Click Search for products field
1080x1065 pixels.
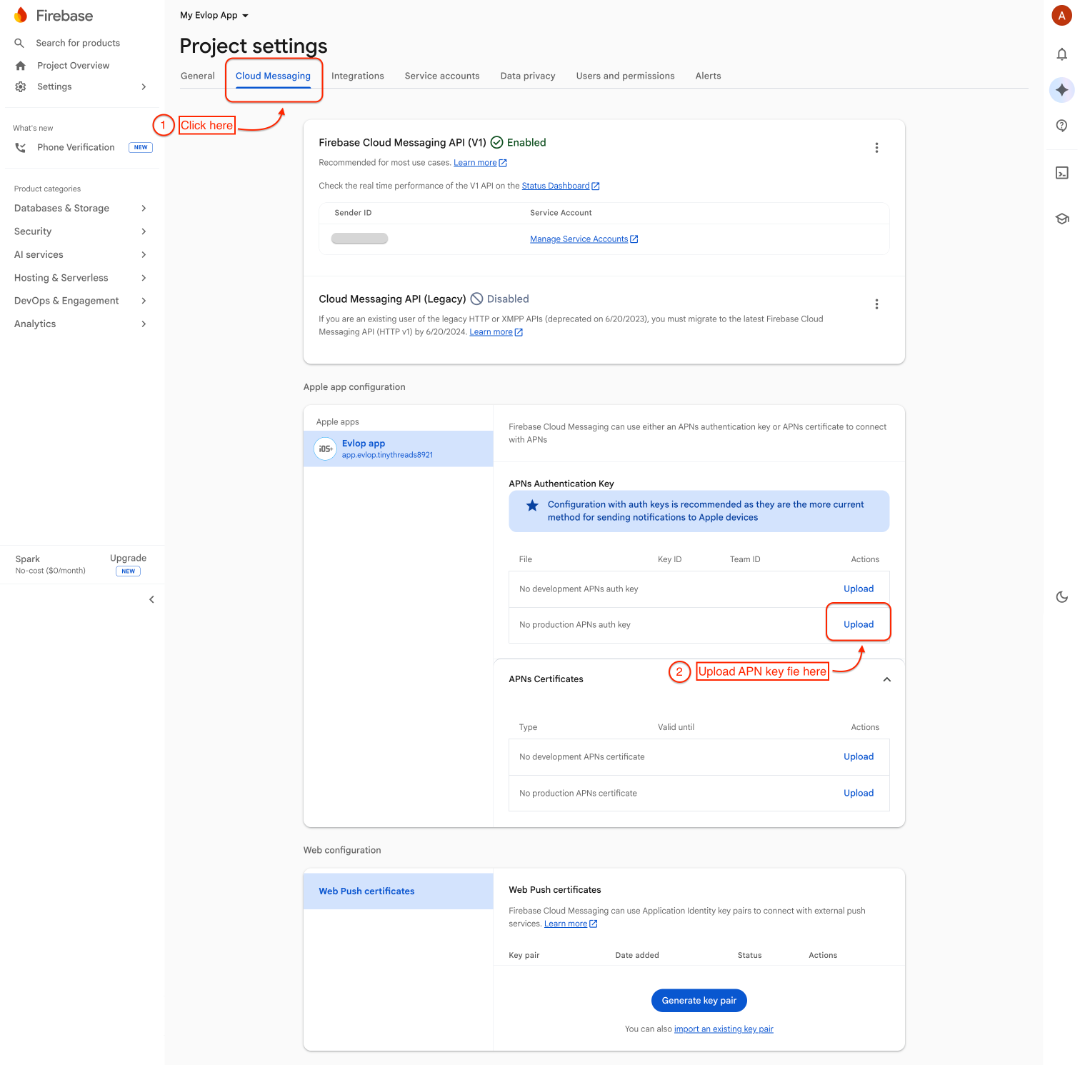[77, 43]
